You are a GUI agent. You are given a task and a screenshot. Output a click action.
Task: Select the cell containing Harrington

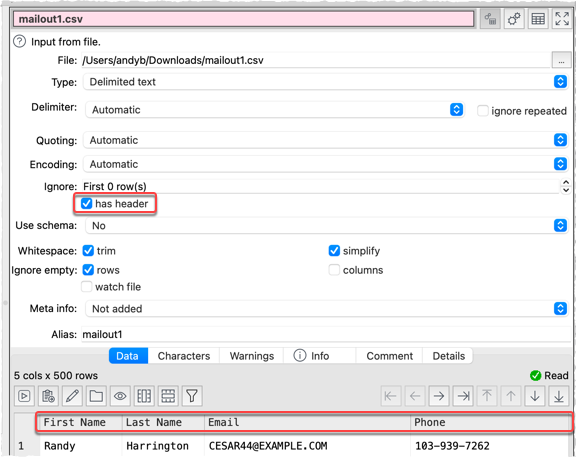tap(163, 446)
